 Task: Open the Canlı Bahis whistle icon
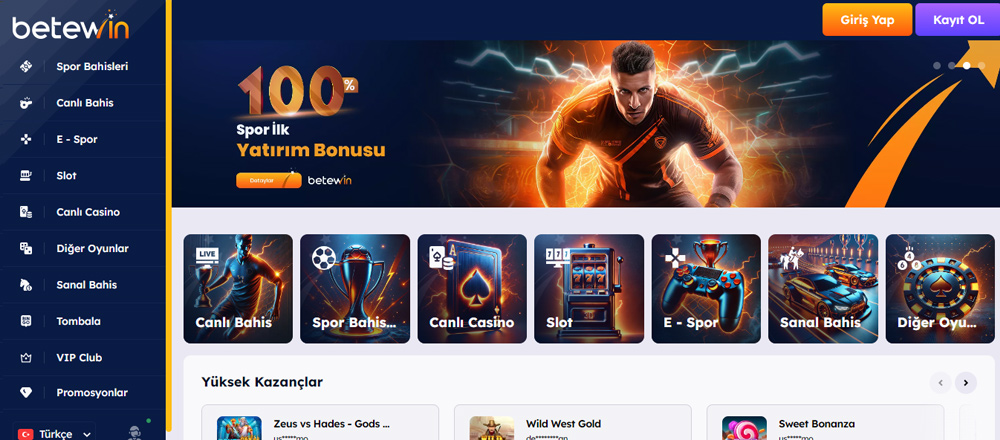(x=26, y=103)
